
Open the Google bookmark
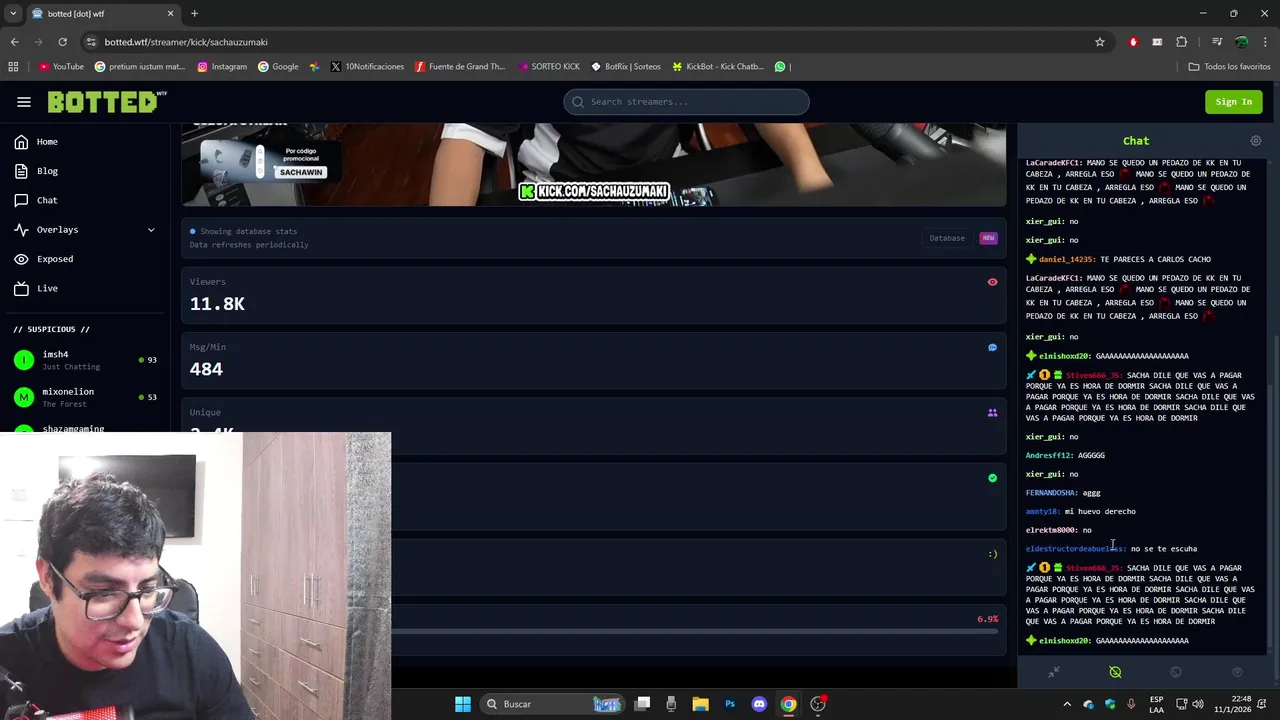[x=278, y=67]
